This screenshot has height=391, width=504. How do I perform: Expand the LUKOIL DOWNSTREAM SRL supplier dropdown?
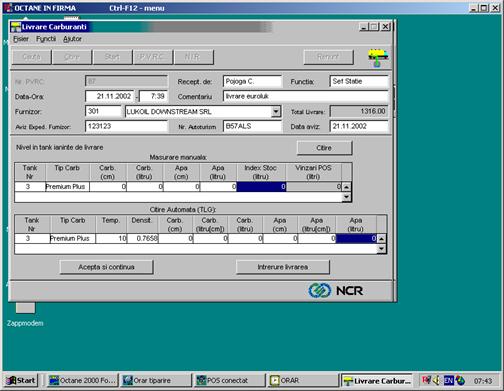click(276, 112)
